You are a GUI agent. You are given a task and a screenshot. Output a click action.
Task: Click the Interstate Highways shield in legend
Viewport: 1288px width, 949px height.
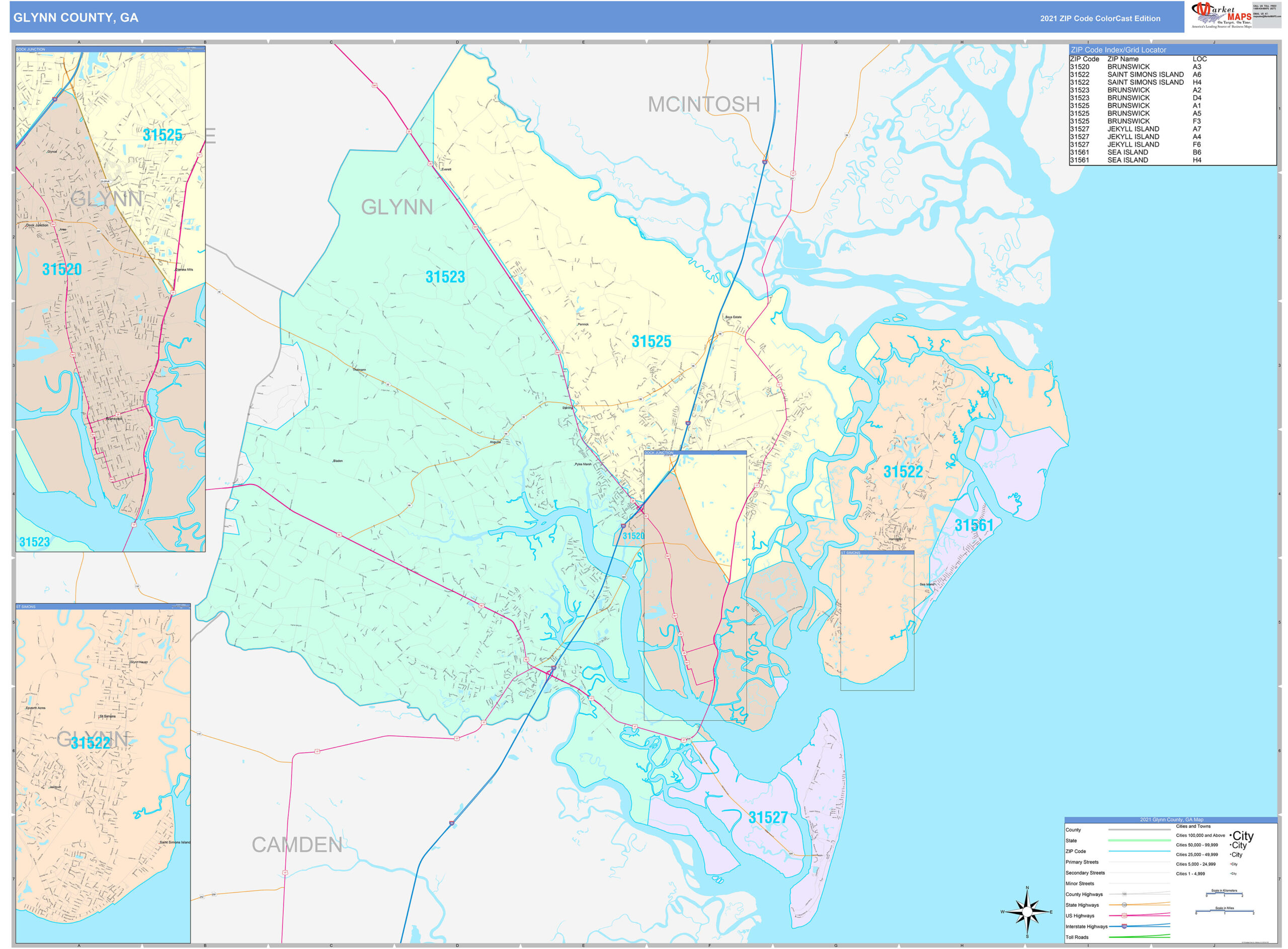tap(1124, 926)
